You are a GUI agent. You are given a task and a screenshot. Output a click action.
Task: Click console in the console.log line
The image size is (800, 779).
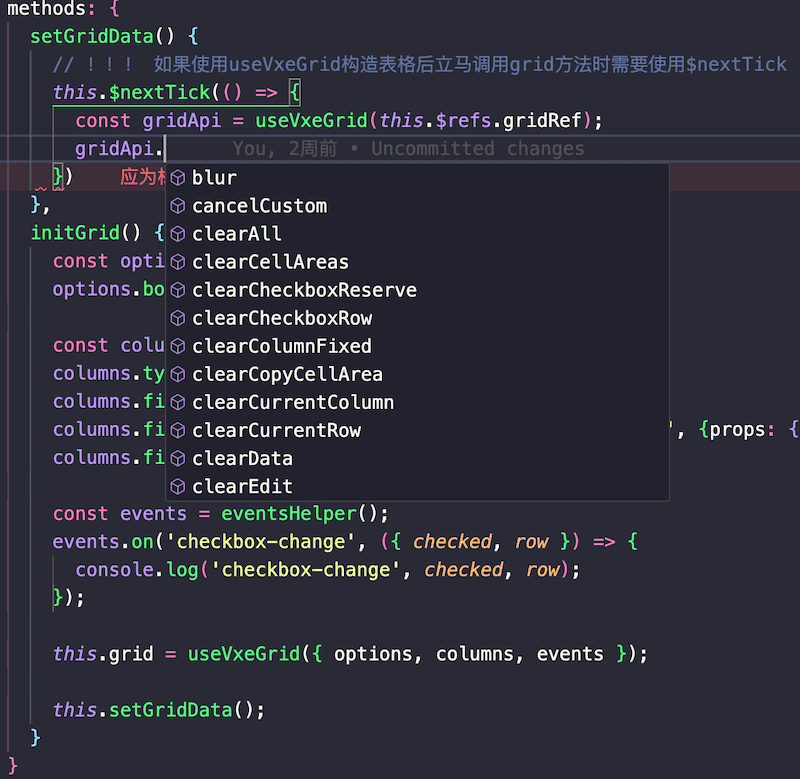click(x=114, y=570)
